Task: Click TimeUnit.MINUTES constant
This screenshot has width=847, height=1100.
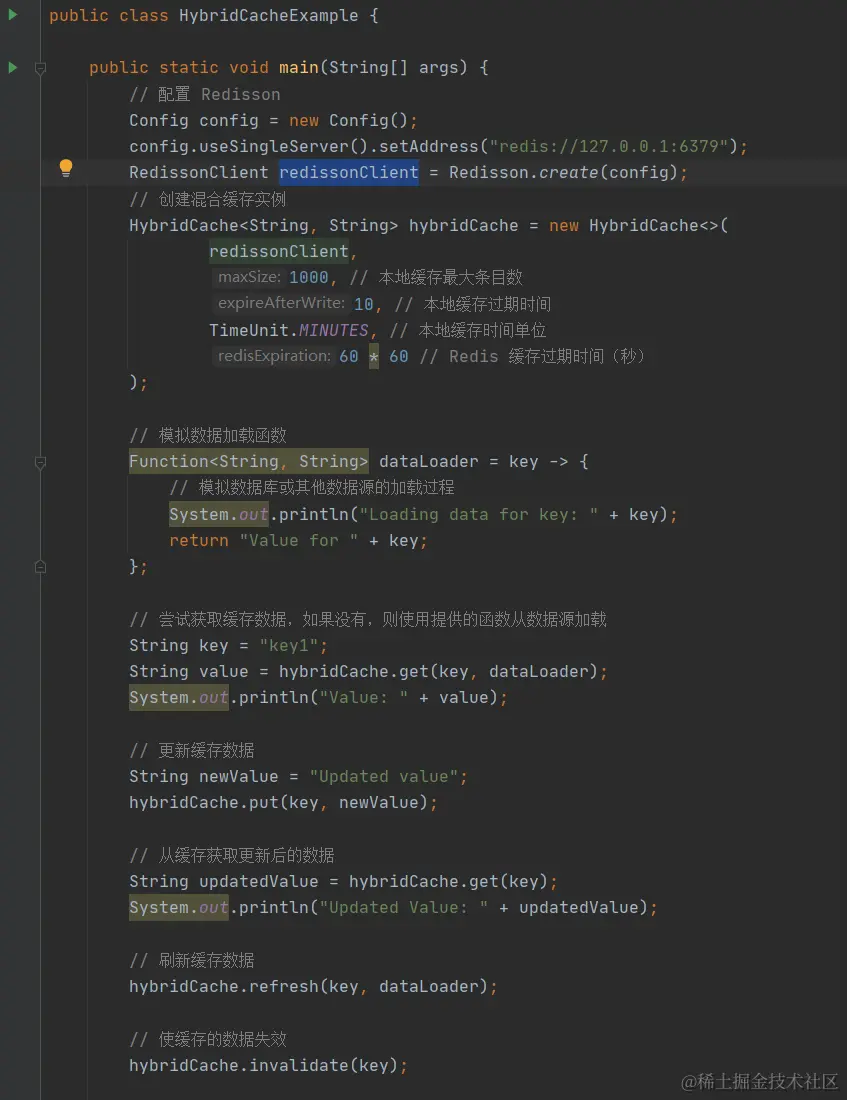Action: click(288, 330)
